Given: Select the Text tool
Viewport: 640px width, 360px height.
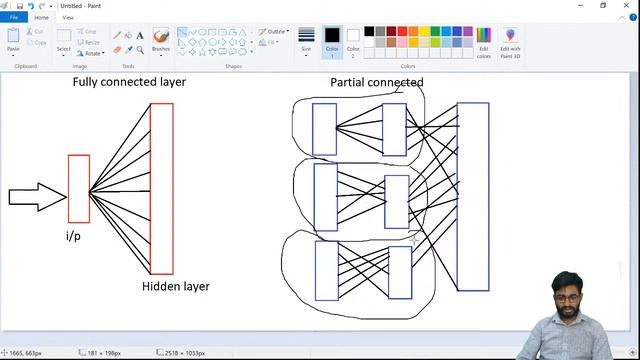Looking at the screenshot, I should click(140, 36).
